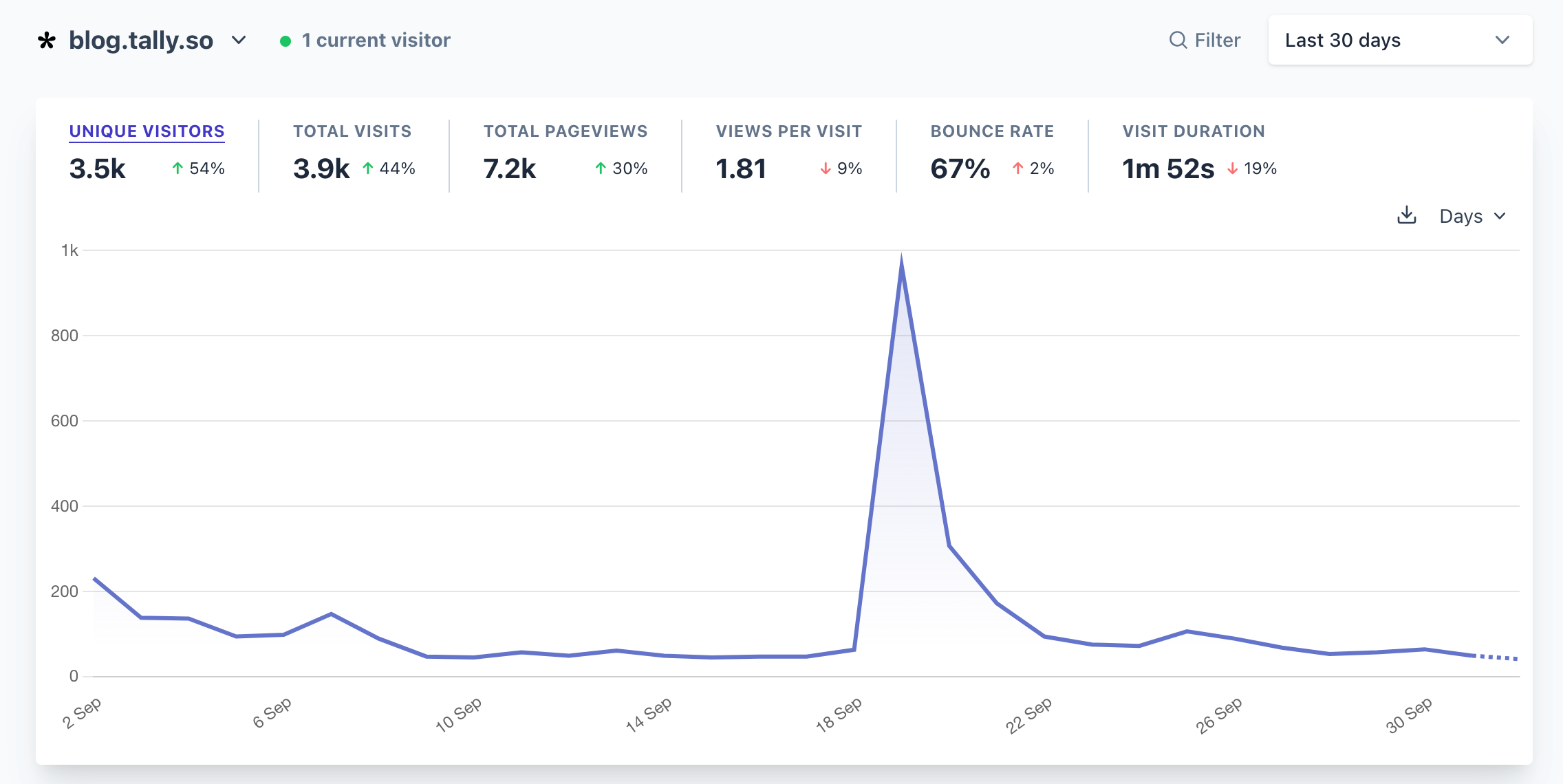Click the Tally asterisk site logo
The image size is (1563, 784).
(x=46, y=41)
